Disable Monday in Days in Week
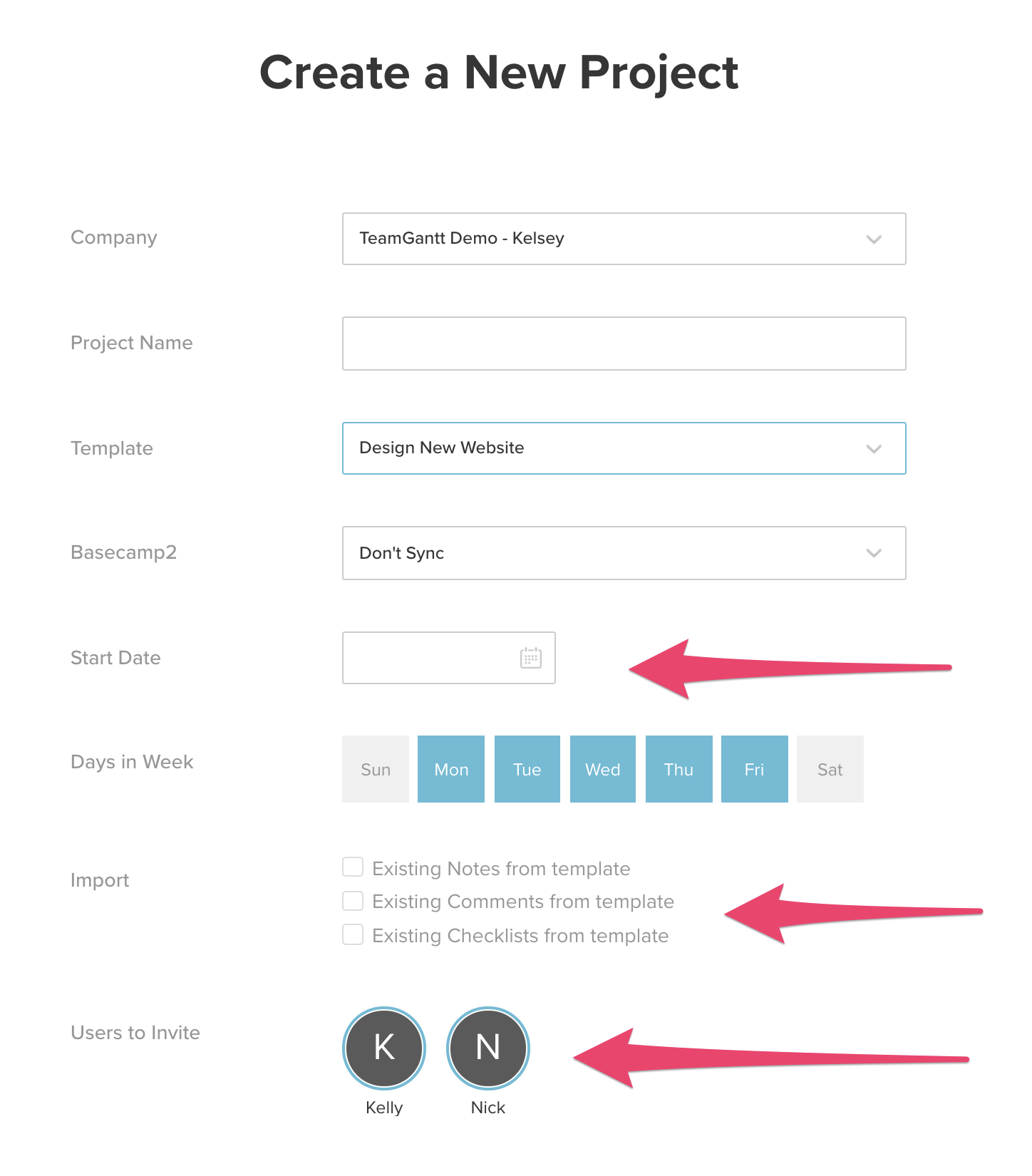Image resolution: width=1032 pixels, height=1176 pixels. tap(450, 769)
